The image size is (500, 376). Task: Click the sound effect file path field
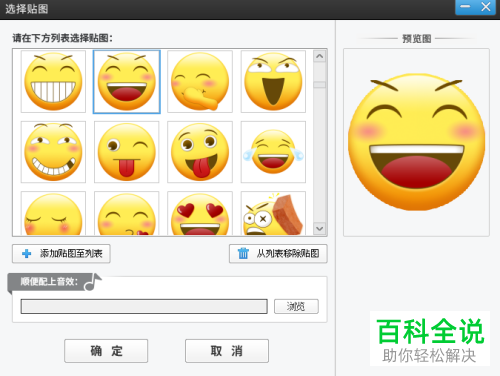(144, 306)
